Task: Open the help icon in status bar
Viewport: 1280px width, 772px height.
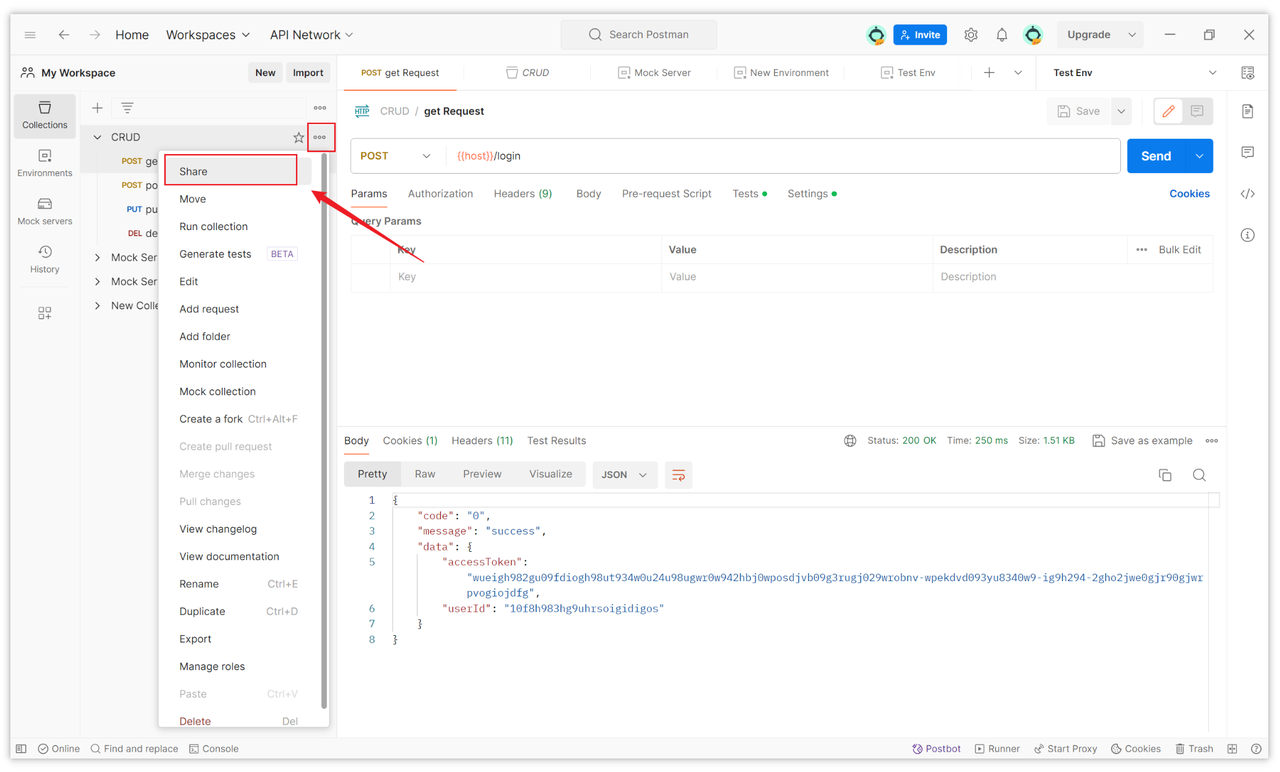Action: pos(1256,749)
